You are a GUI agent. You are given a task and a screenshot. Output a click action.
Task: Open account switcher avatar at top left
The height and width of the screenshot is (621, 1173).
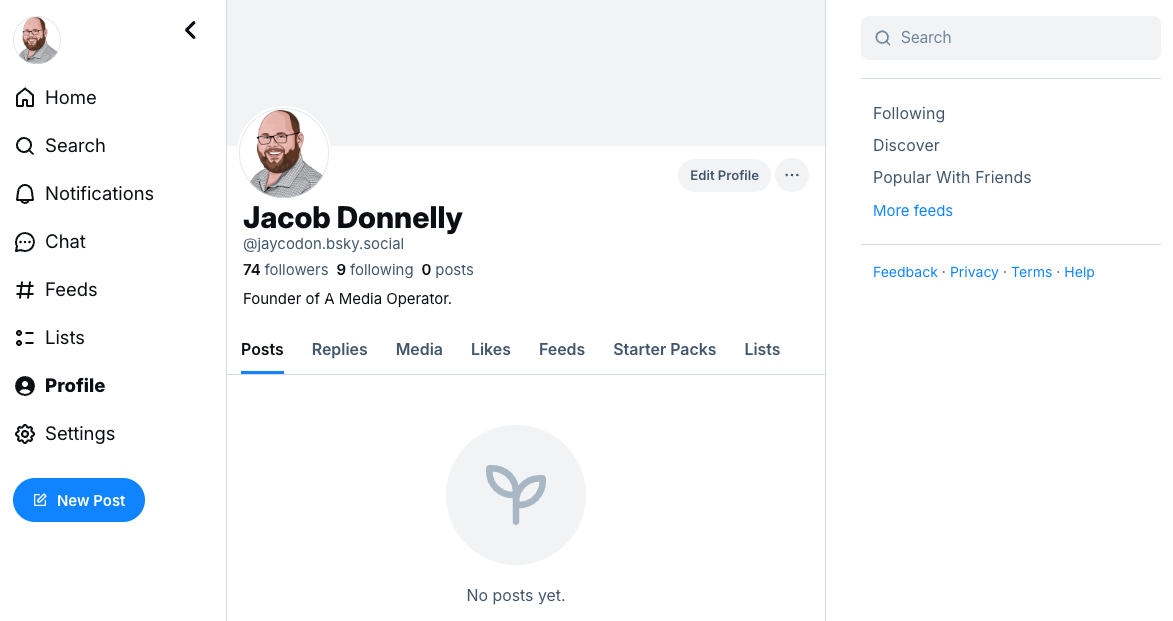coord(37,40)
